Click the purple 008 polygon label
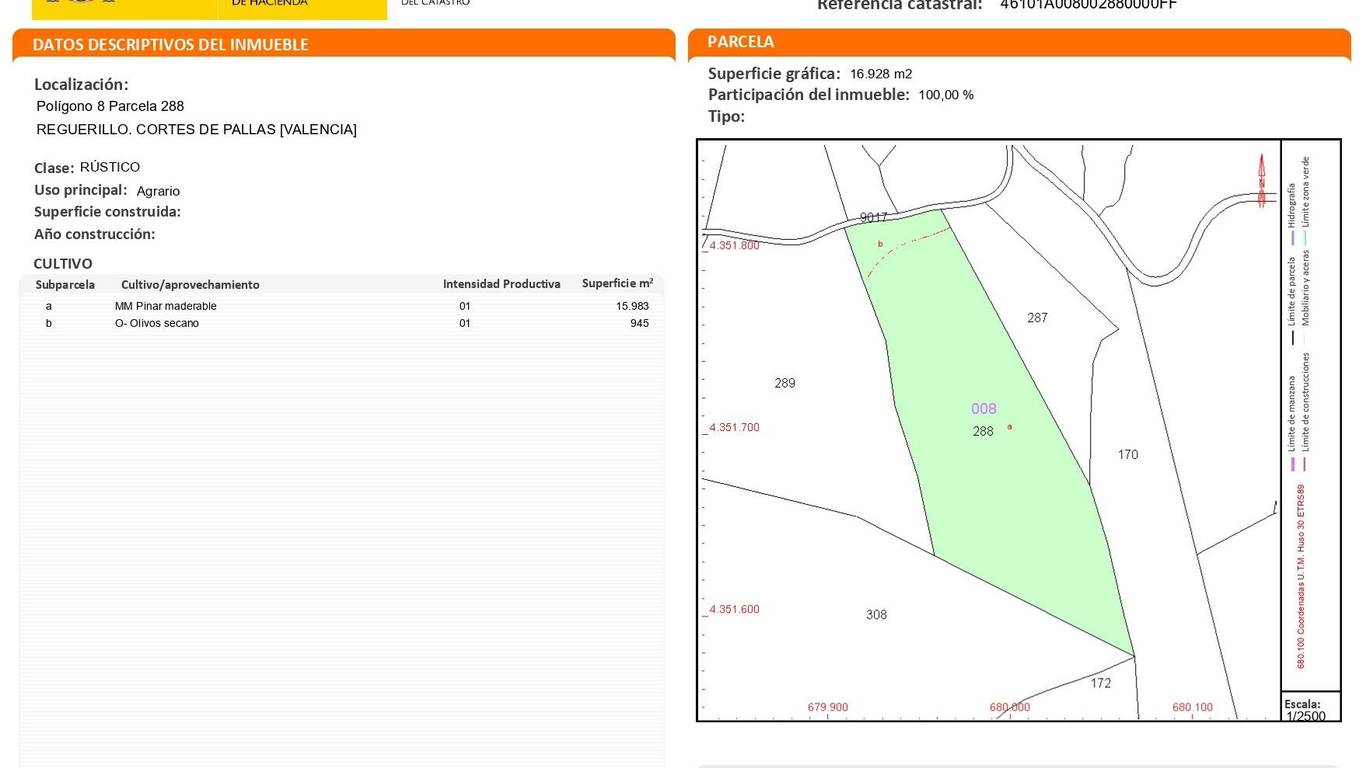The height and width of the screenshot is (768, 1366). (984, 409)
